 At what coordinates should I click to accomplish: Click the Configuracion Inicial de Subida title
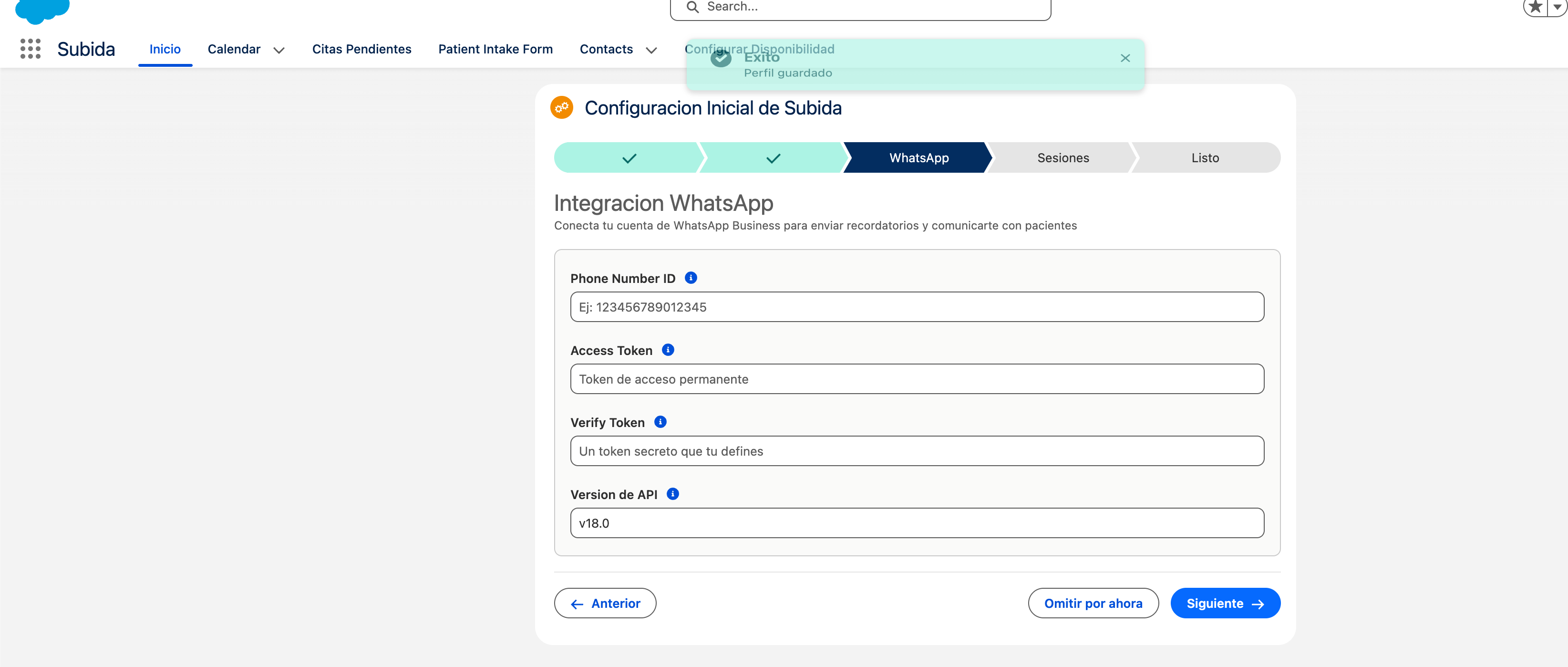[x=713, y=108]
